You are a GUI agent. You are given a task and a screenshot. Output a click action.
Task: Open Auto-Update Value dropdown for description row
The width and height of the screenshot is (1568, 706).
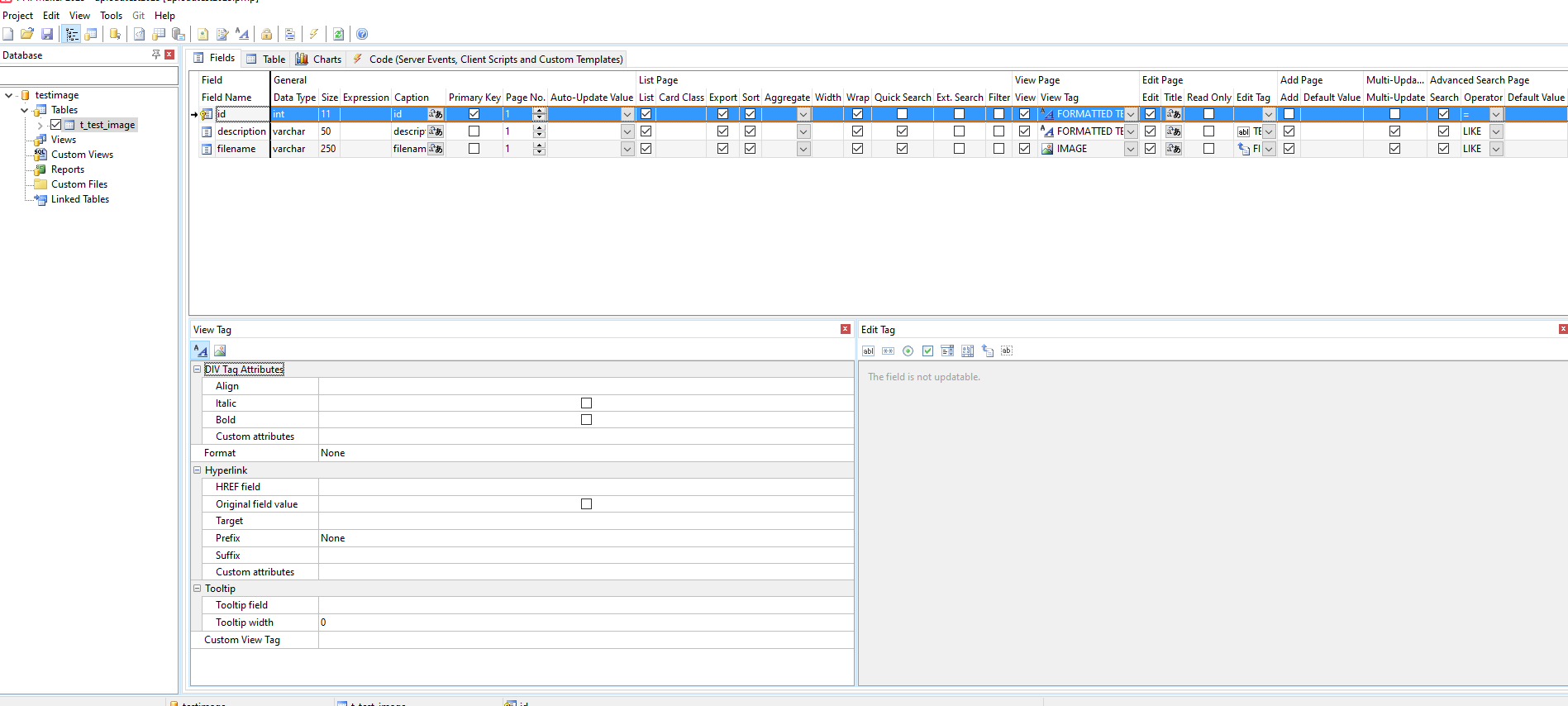(627, 131)
